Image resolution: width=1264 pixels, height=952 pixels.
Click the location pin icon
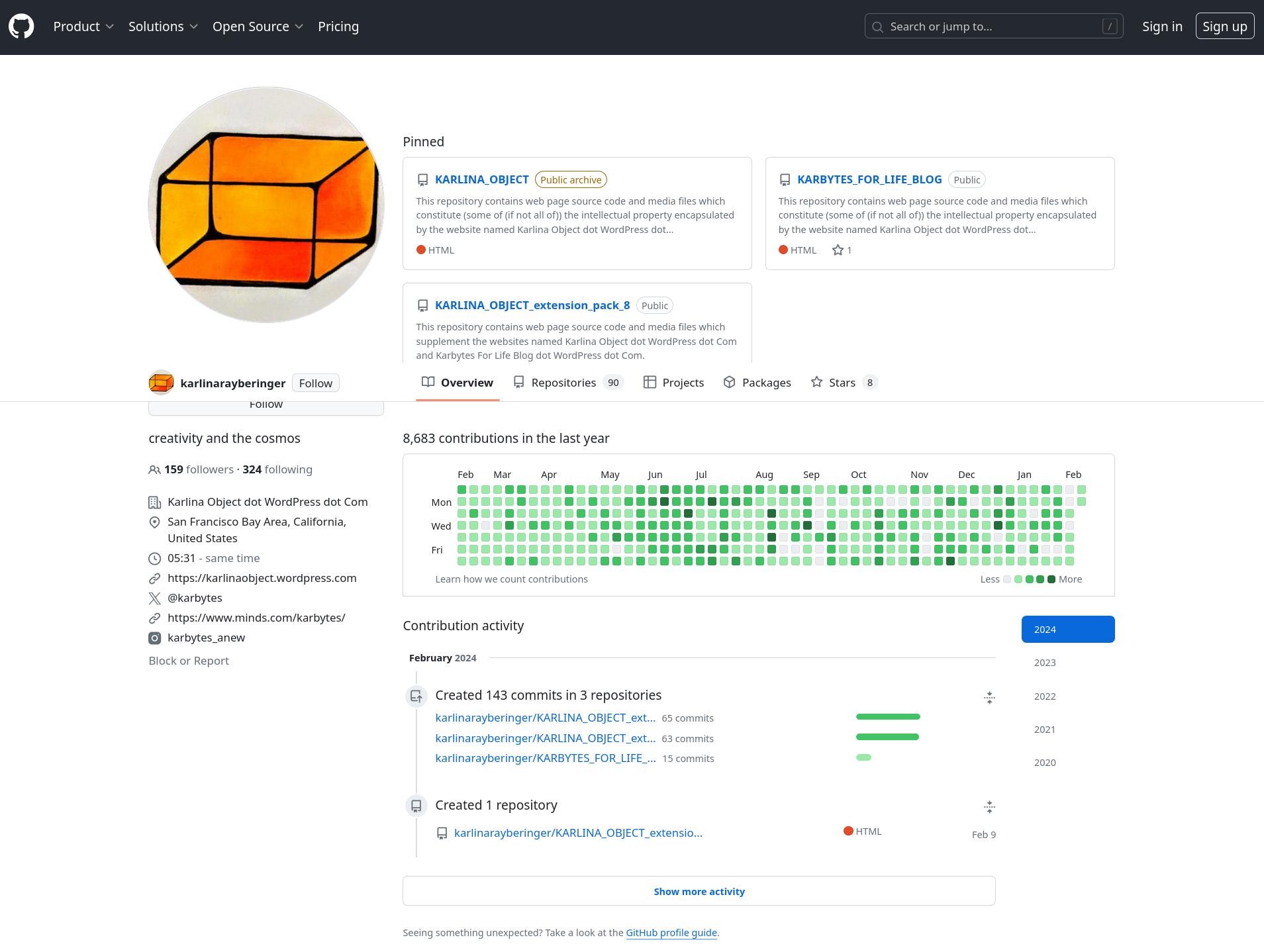pos(154,522)
